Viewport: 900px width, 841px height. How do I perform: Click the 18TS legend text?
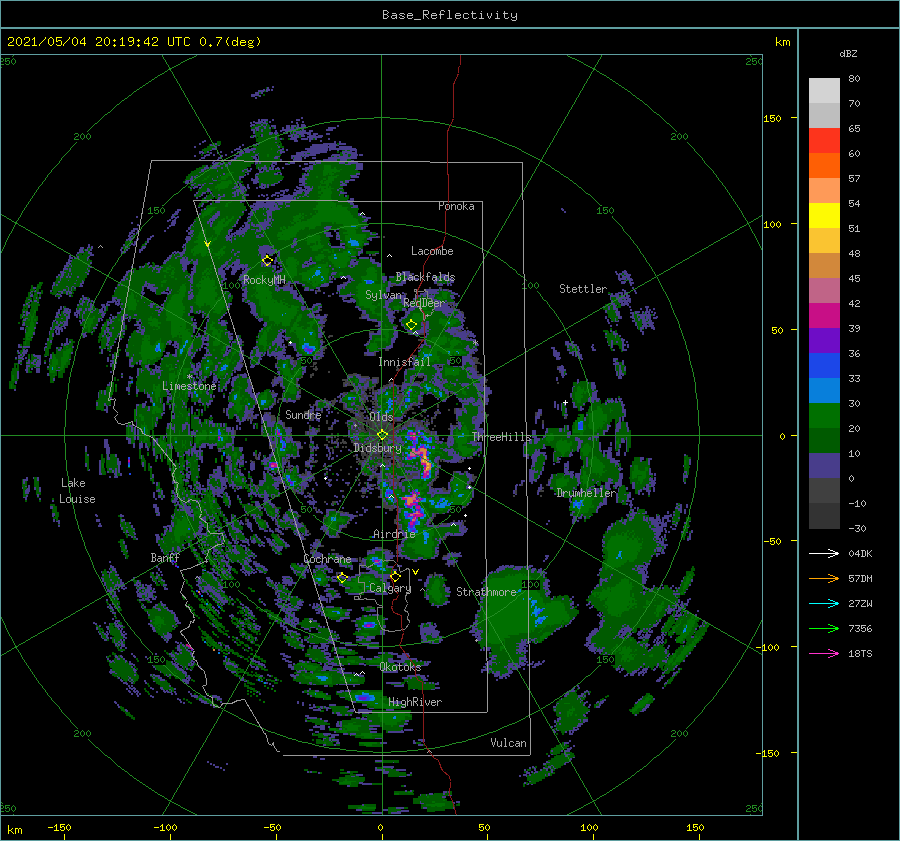pyautogui.click(x=860, y=654)
